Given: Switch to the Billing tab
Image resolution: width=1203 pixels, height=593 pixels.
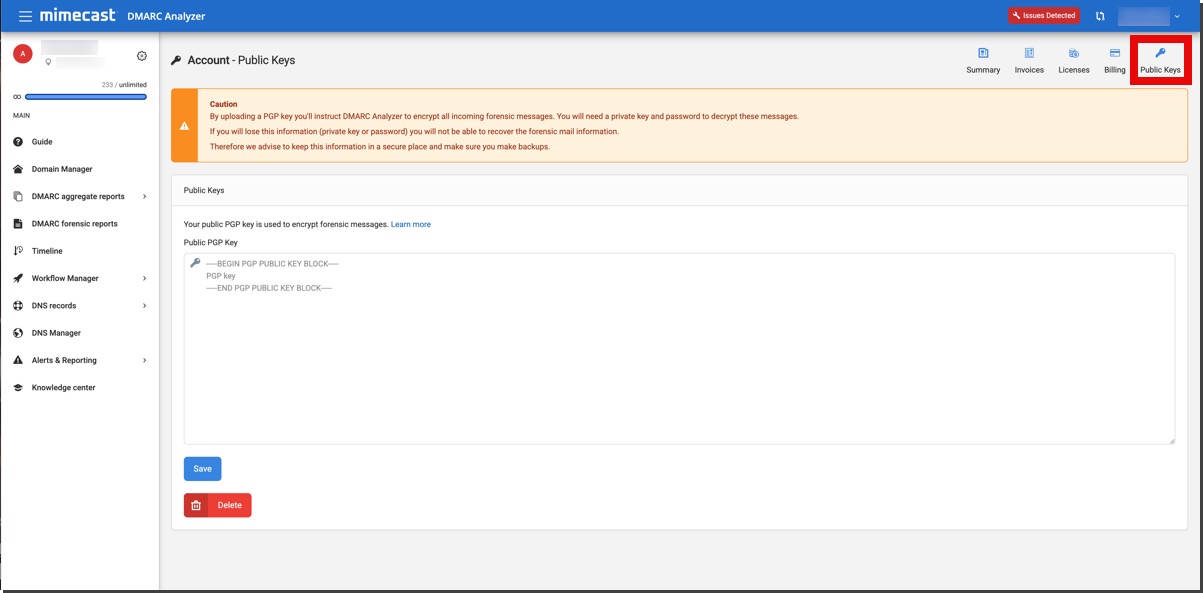Looking at the screenshot, I should (x=1115, y=60).
